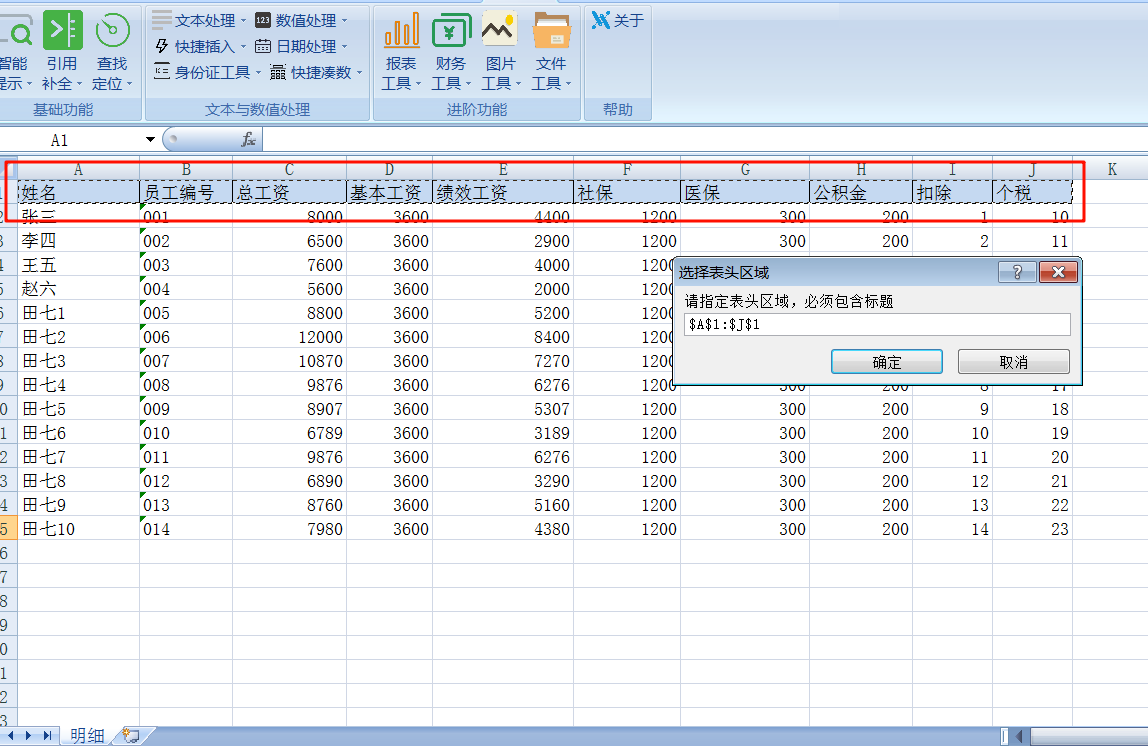The width and height of the screenshot is (1148, 746).
Task: Go to previous sheet tab arrow
Action: pos(10,736)
